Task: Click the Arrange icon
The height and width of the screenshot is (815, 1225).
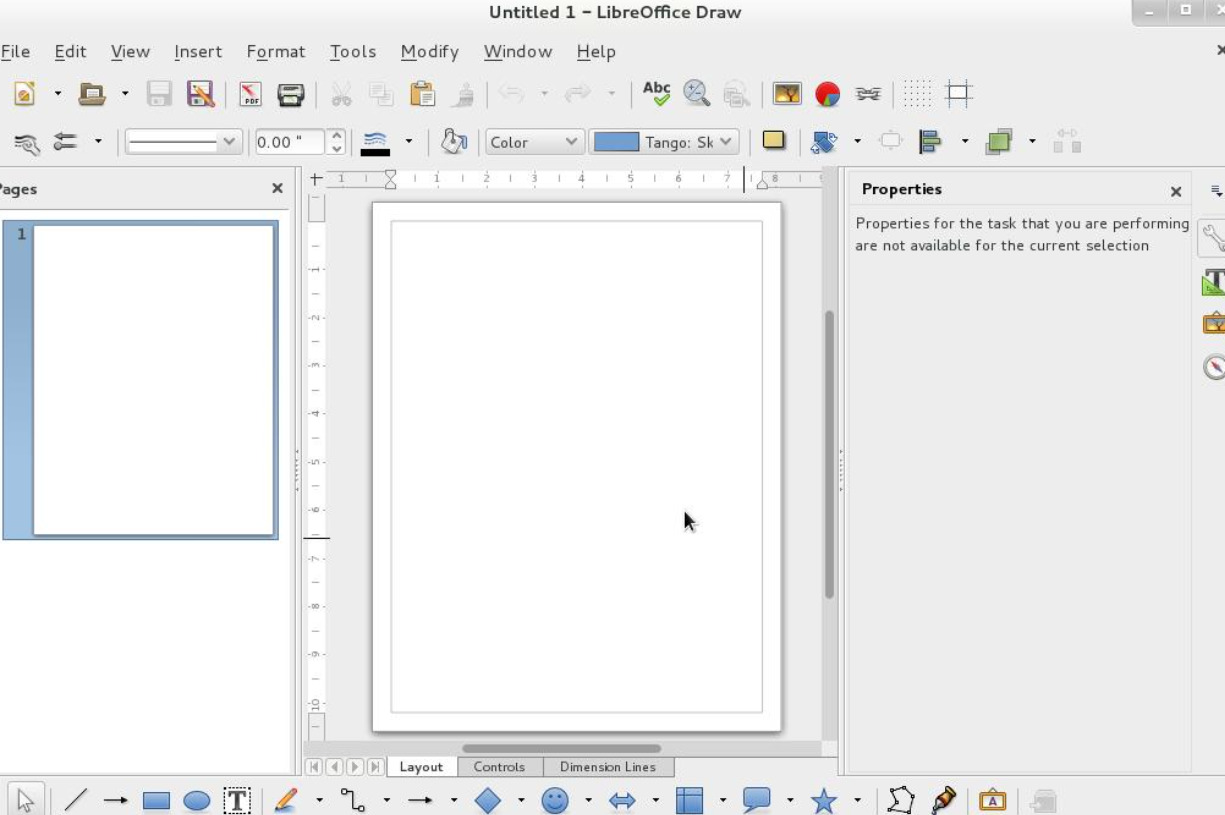Action: 998,142
